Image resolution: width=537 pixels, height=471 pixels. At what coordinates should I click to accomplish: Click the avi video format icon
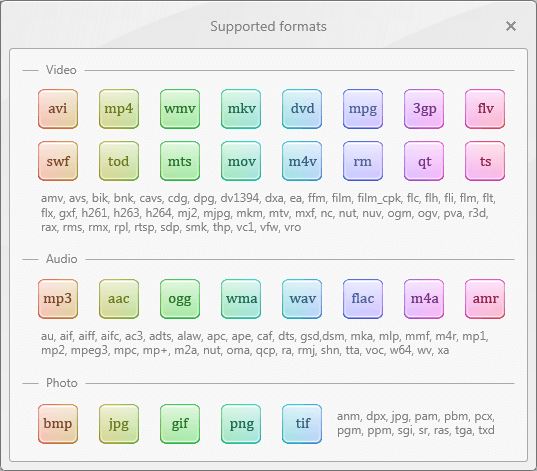pyautogui.click(x=58, y=109)
